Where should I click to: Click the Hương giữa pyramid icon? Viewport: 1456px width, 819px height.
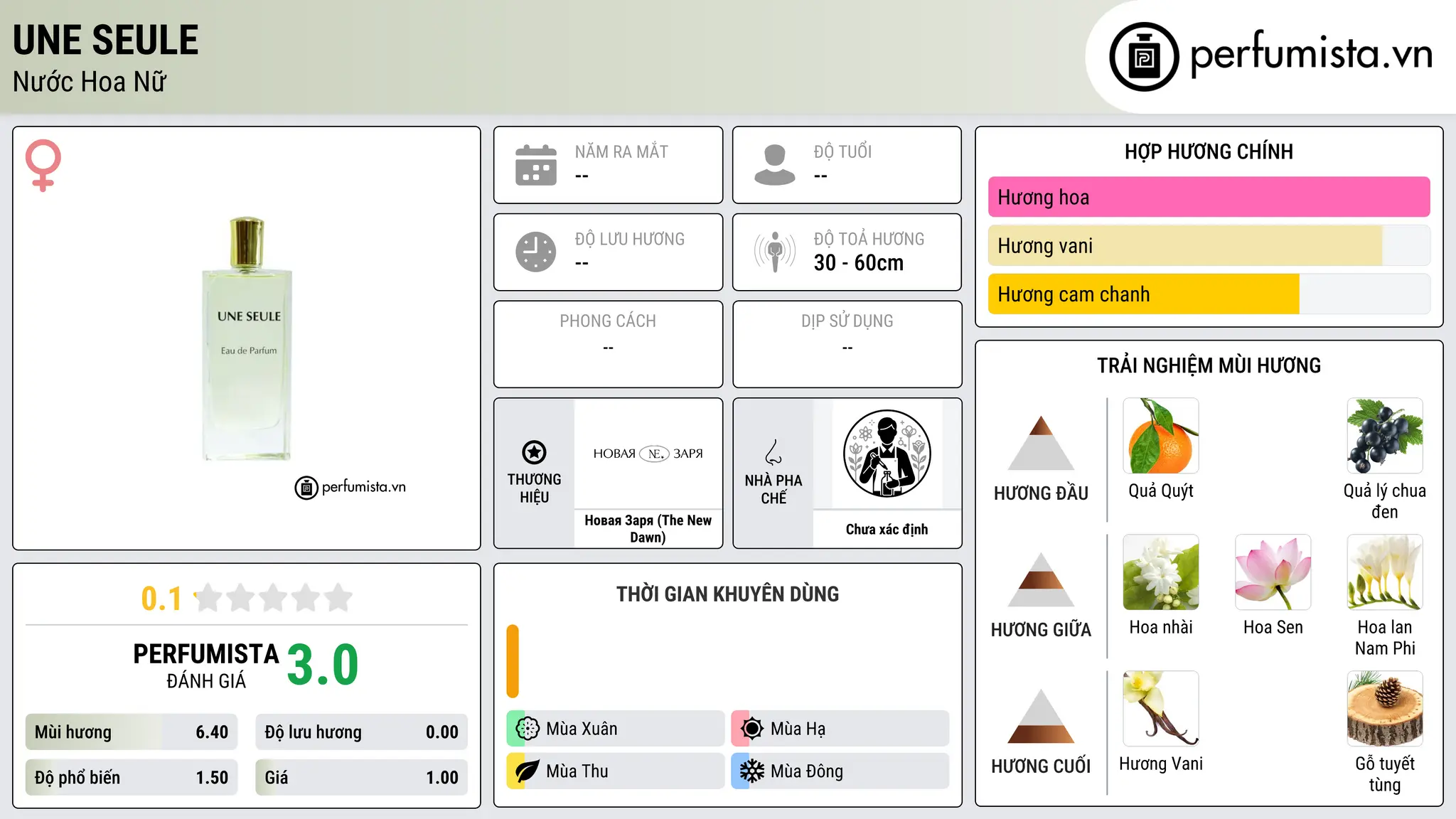point(1041,579)
